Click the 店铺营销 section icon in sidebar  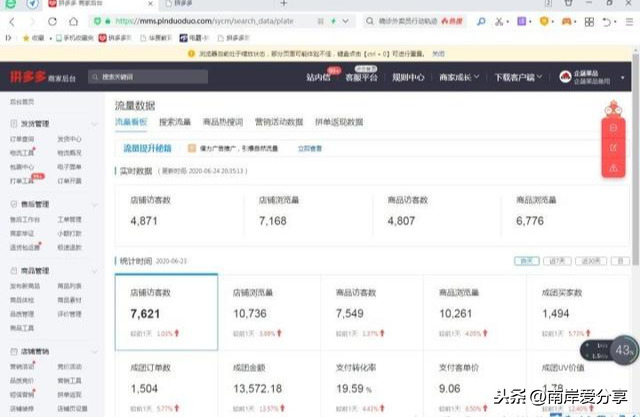[x=13, y=351]
